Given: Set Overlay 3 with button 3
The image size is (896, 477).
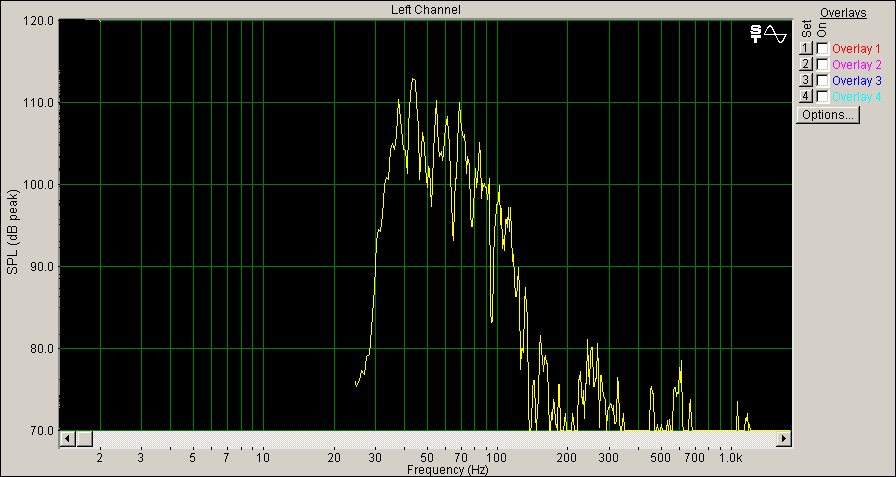Looking at the screenshot, I should pyautogui.click(x=806, y=81).
